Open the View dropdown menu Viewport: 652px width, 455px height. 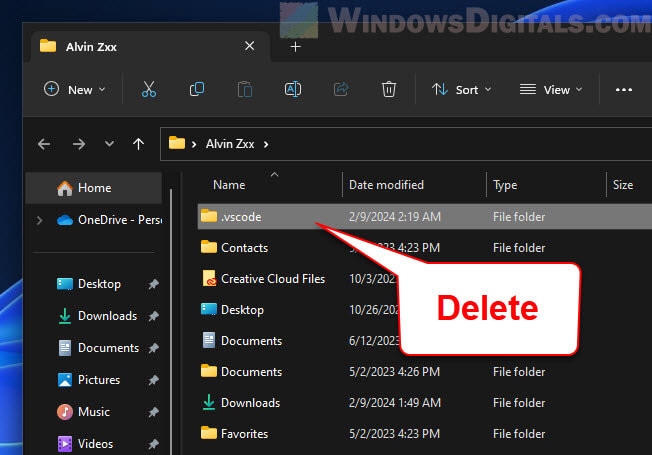tap(551, 89)
